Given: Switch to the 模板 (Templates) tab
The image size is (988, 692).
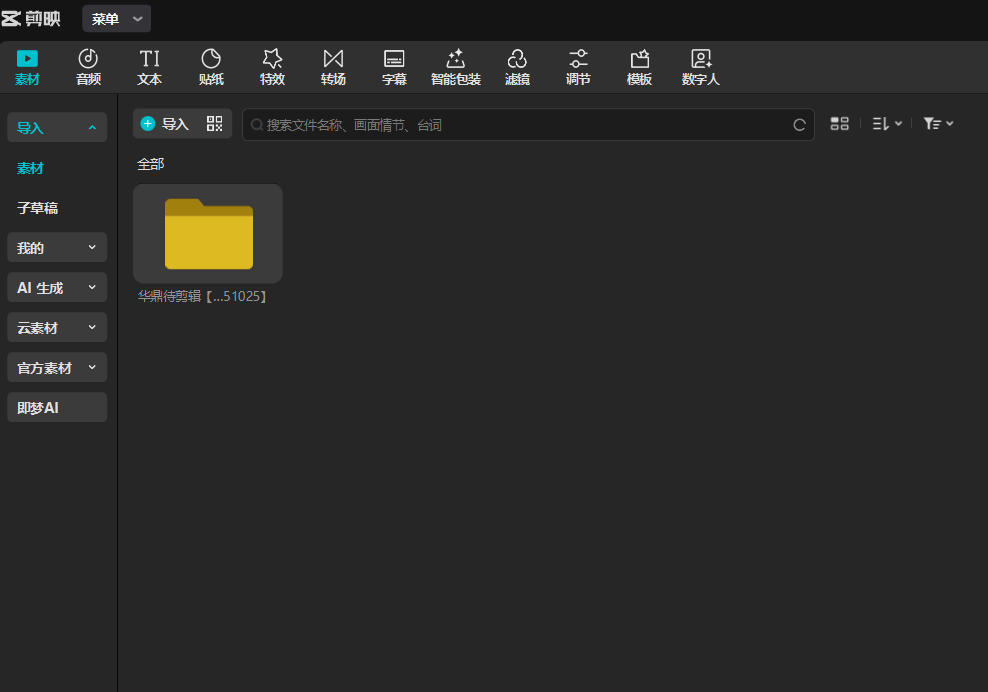Looking at the screenshot, I should pyautogui.click(x=639, y=67).
